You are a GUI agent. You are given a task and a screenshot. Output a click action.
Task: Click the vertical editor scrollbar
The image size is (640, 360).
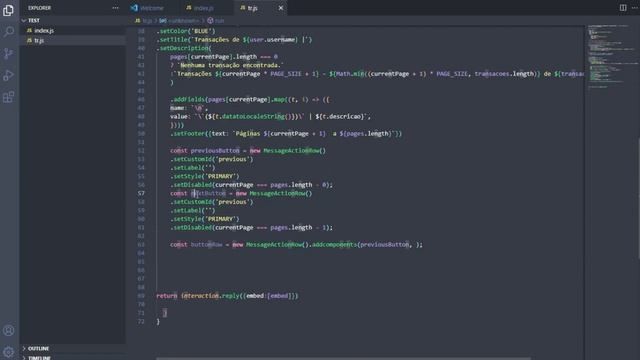click(638, 198)
